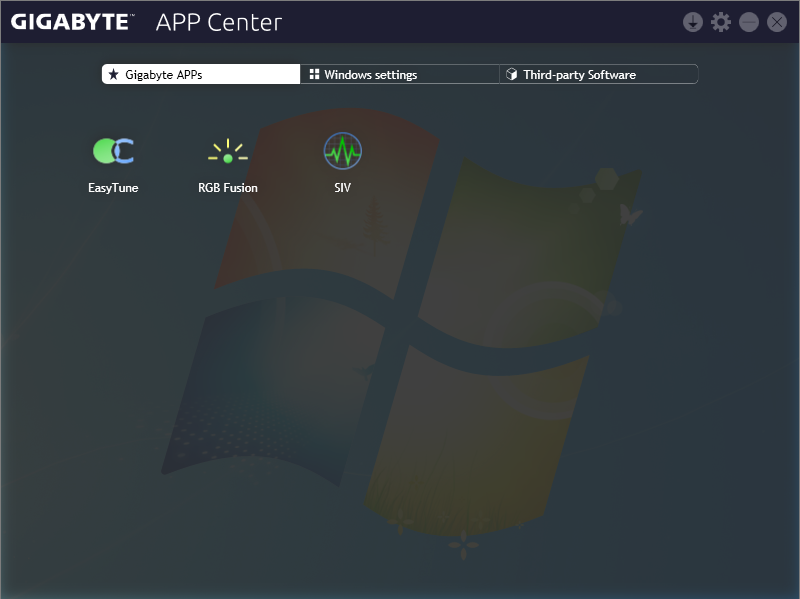This screenshot has width=800, height=599.
Task: Minimize the APP Center window
Action: (x=748, y=22)
